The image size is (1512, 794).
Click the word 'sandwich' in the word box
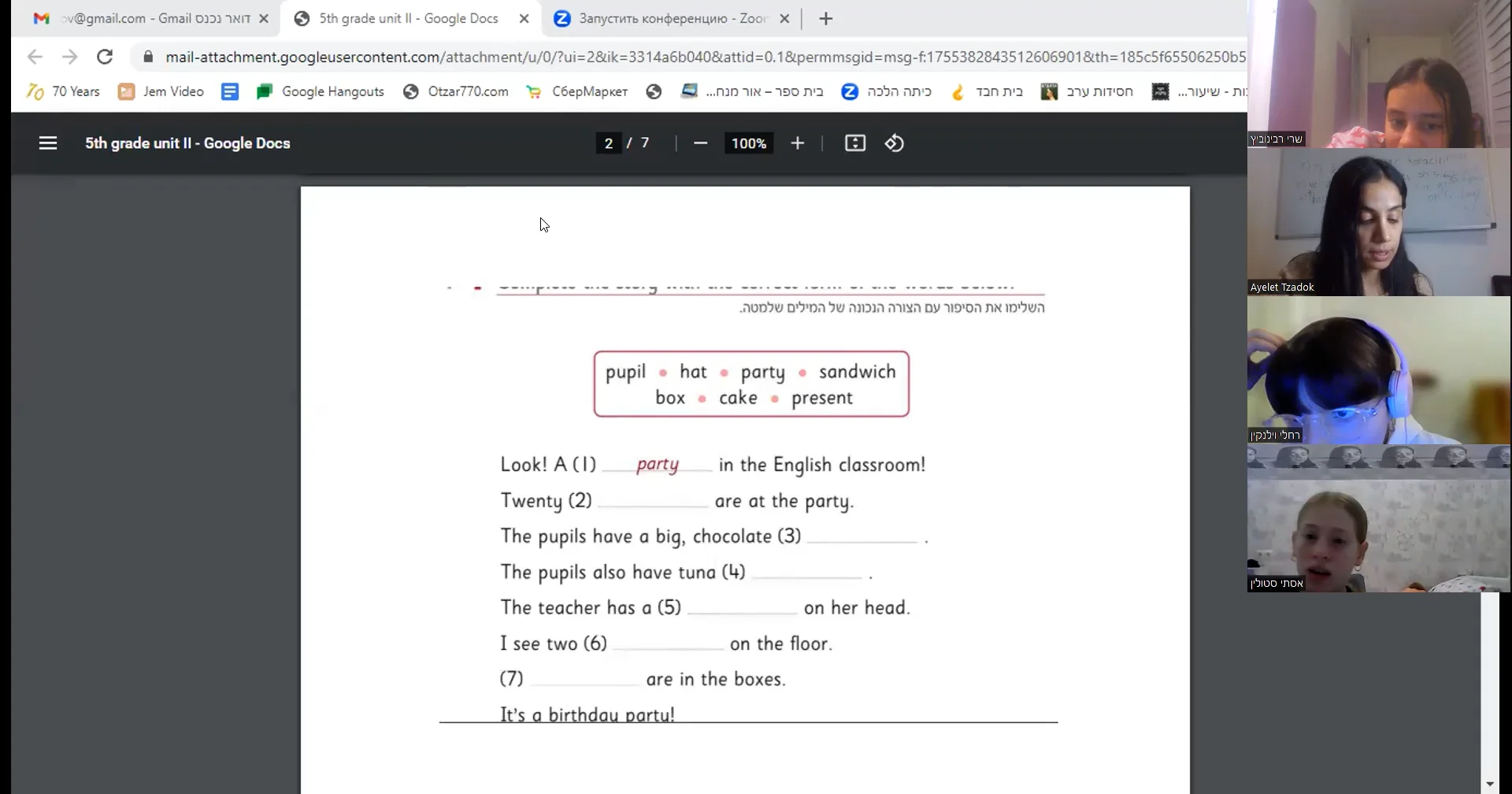tap(857, 371)
